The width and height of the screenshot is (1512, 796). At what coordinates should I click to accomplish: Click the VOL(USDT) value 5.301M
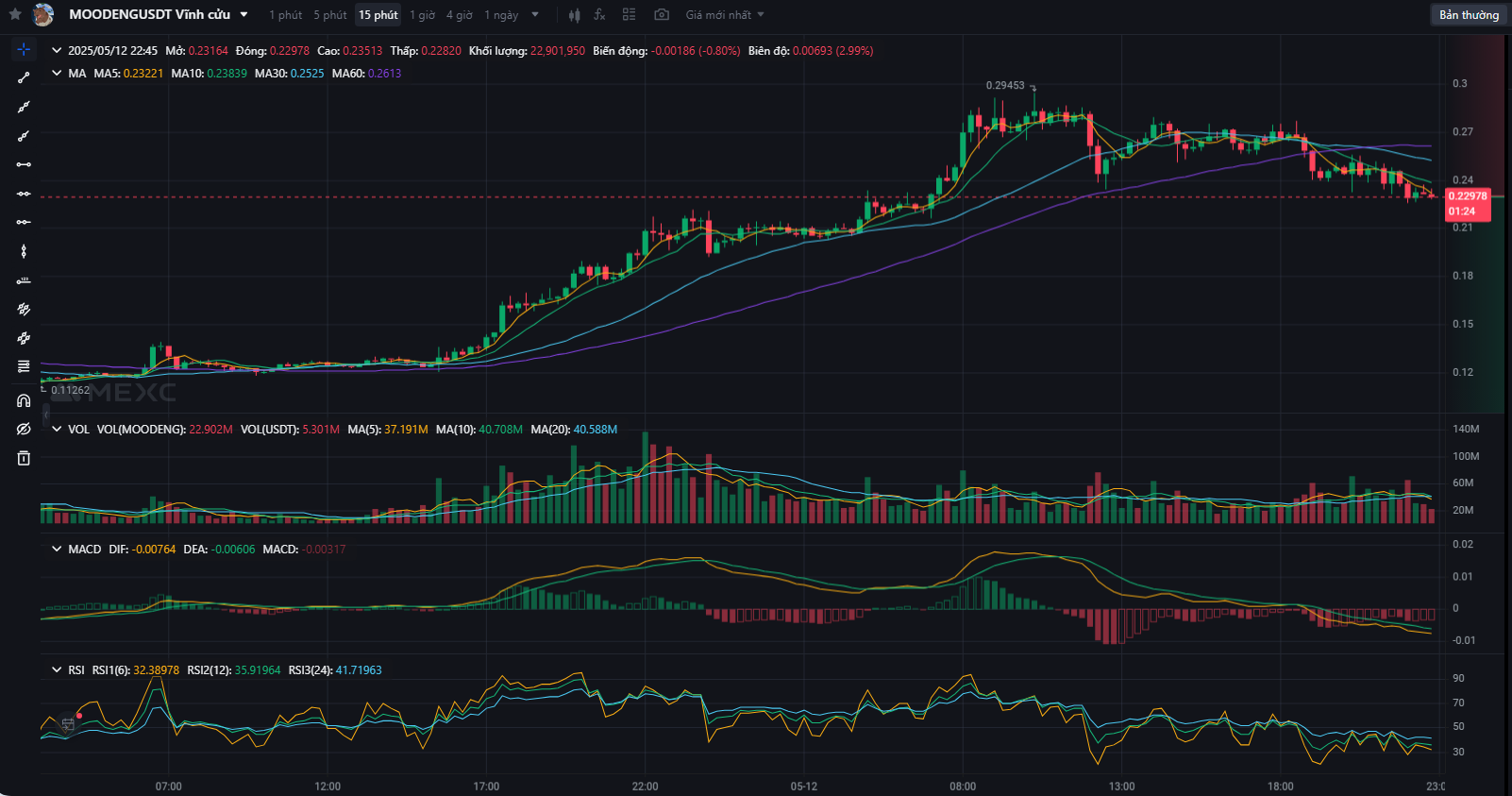[x=321, y=430]
